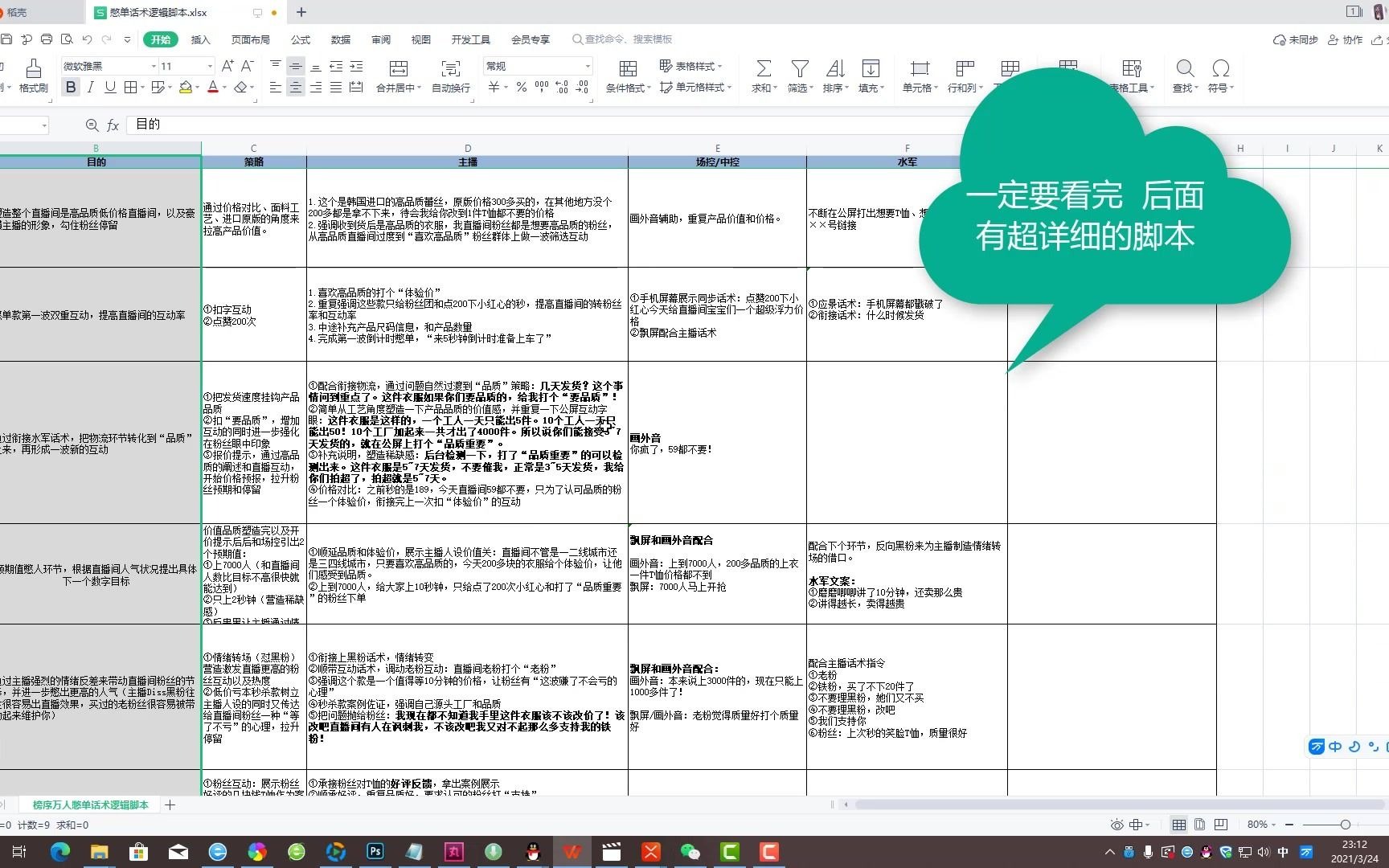The height and width of the screenshot is (868, 1389).
Task: Open the font name dropdown
Action: pos(153,67)
